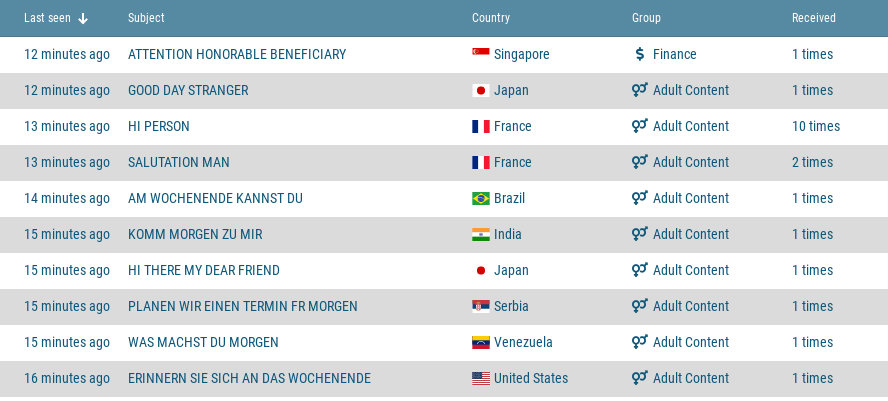Screen dimensions: 888x401
Task: Click the 10 times received count
Action: point(815,126)
